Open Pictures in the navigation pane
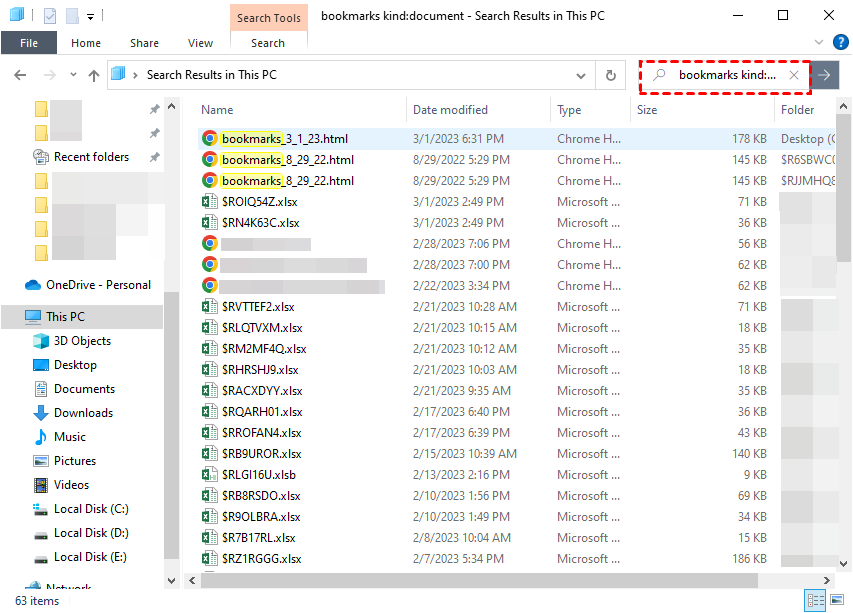 (x=75, y=461)
